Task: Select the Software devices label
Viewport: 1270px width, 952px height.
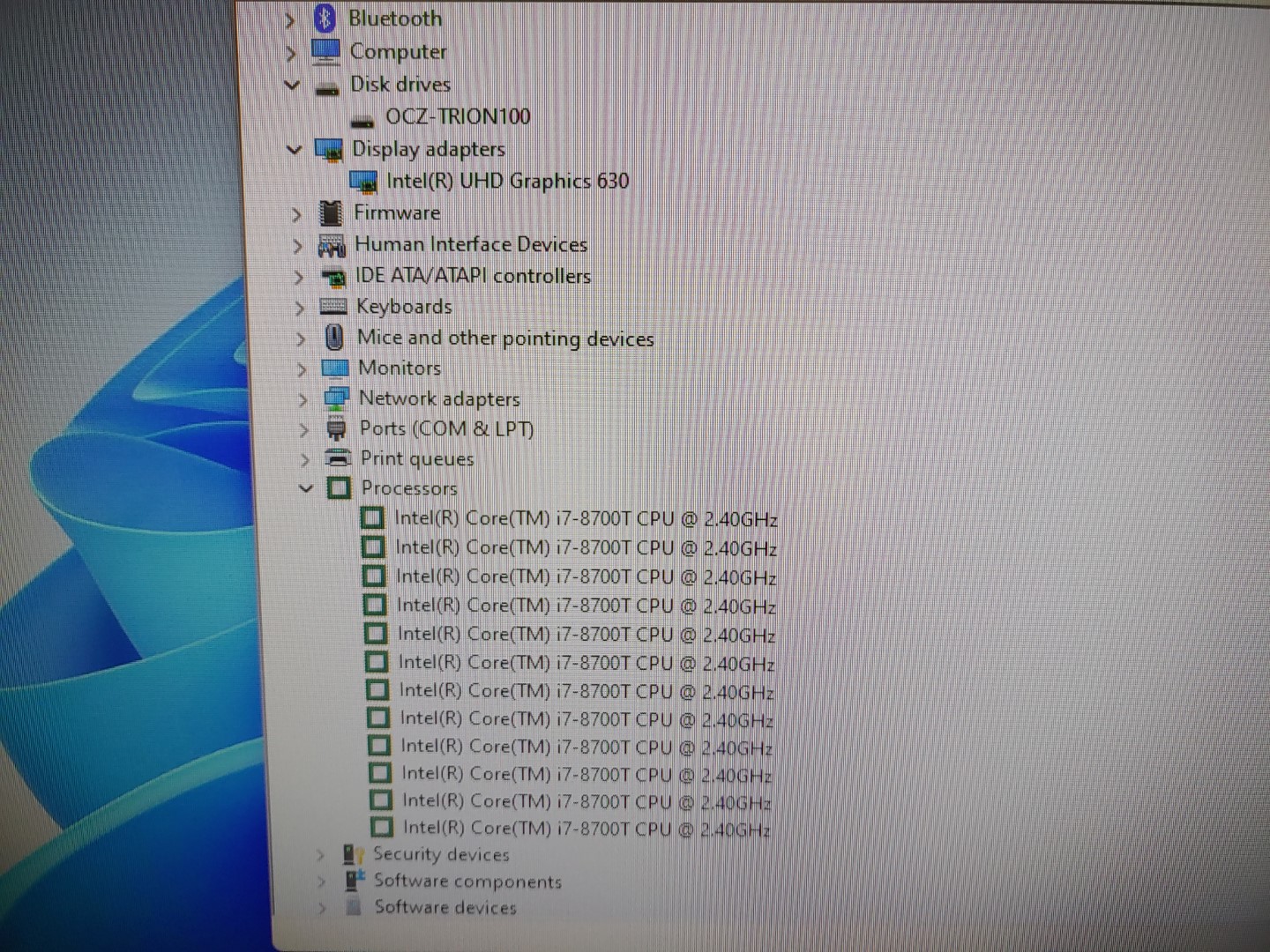Action: [x=445, y=907]
